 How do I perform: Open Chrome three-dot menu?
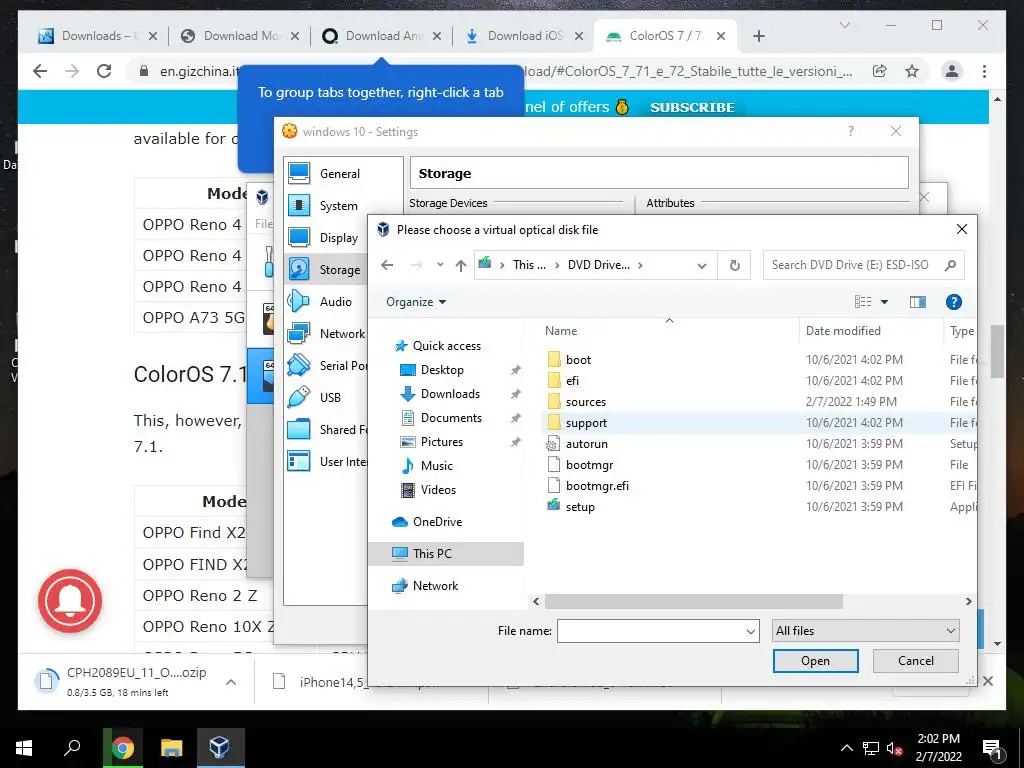tap(984, 71)
